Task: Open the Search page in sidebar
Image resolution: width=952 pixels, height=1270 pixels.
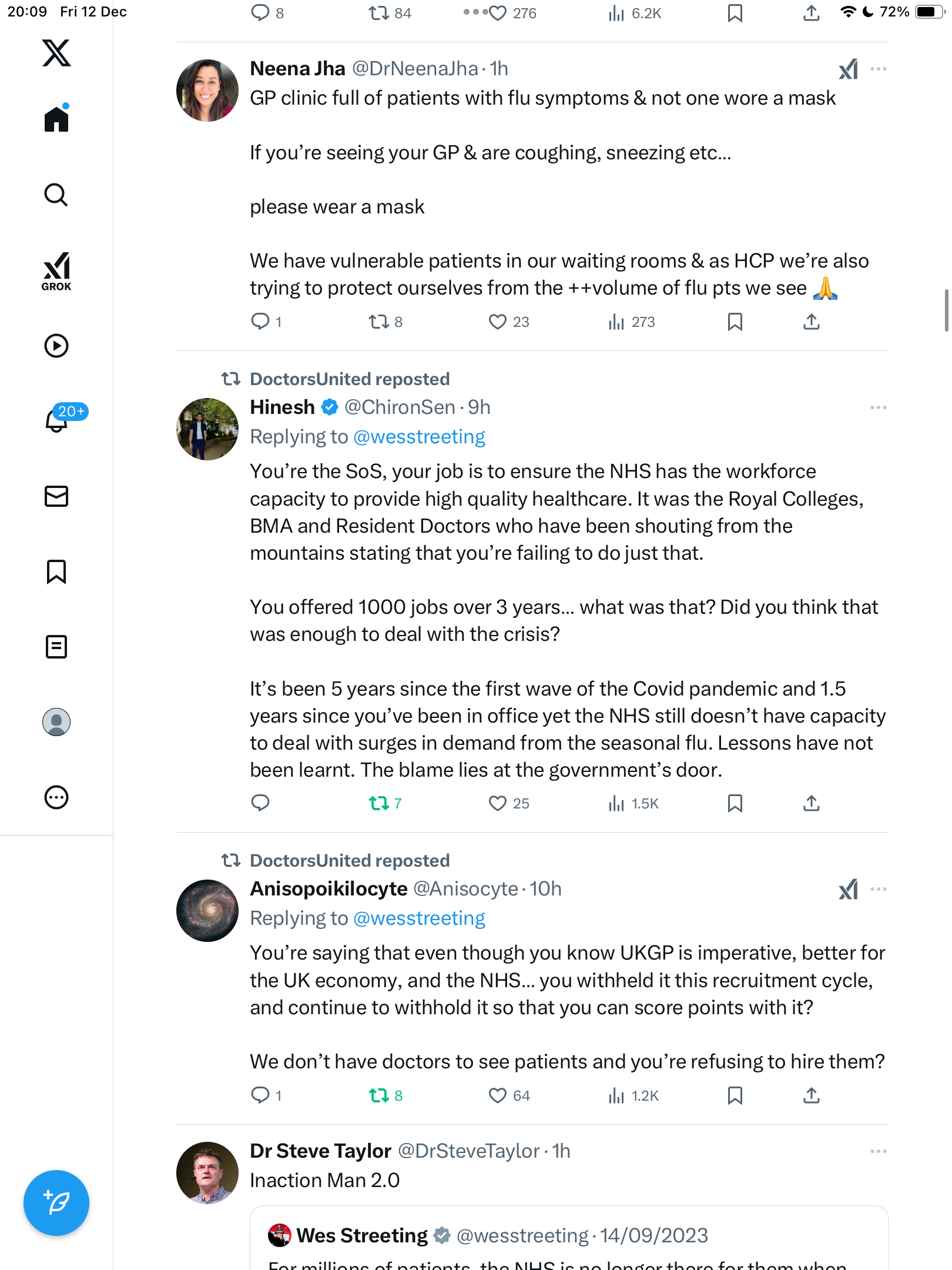Action: click(56, 195)
